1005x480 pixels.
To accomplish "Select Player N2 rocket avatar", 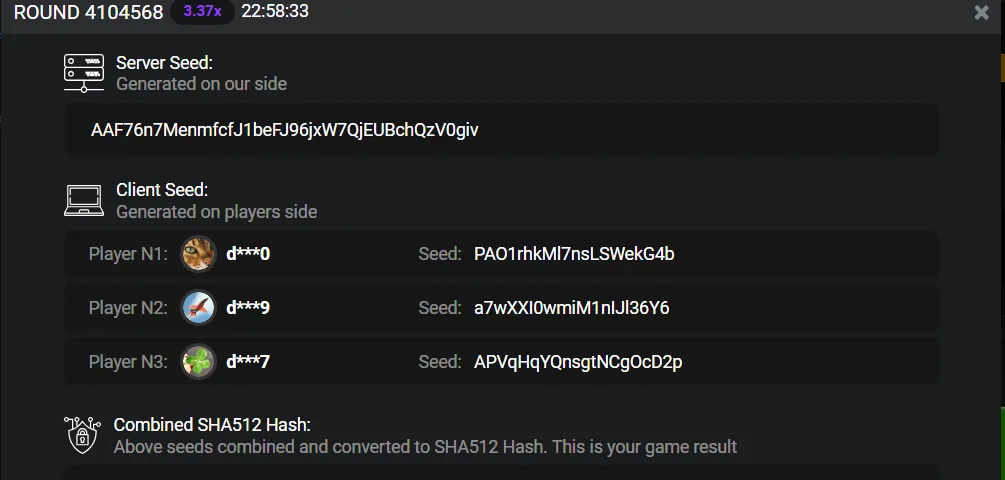I will [198, 308].
